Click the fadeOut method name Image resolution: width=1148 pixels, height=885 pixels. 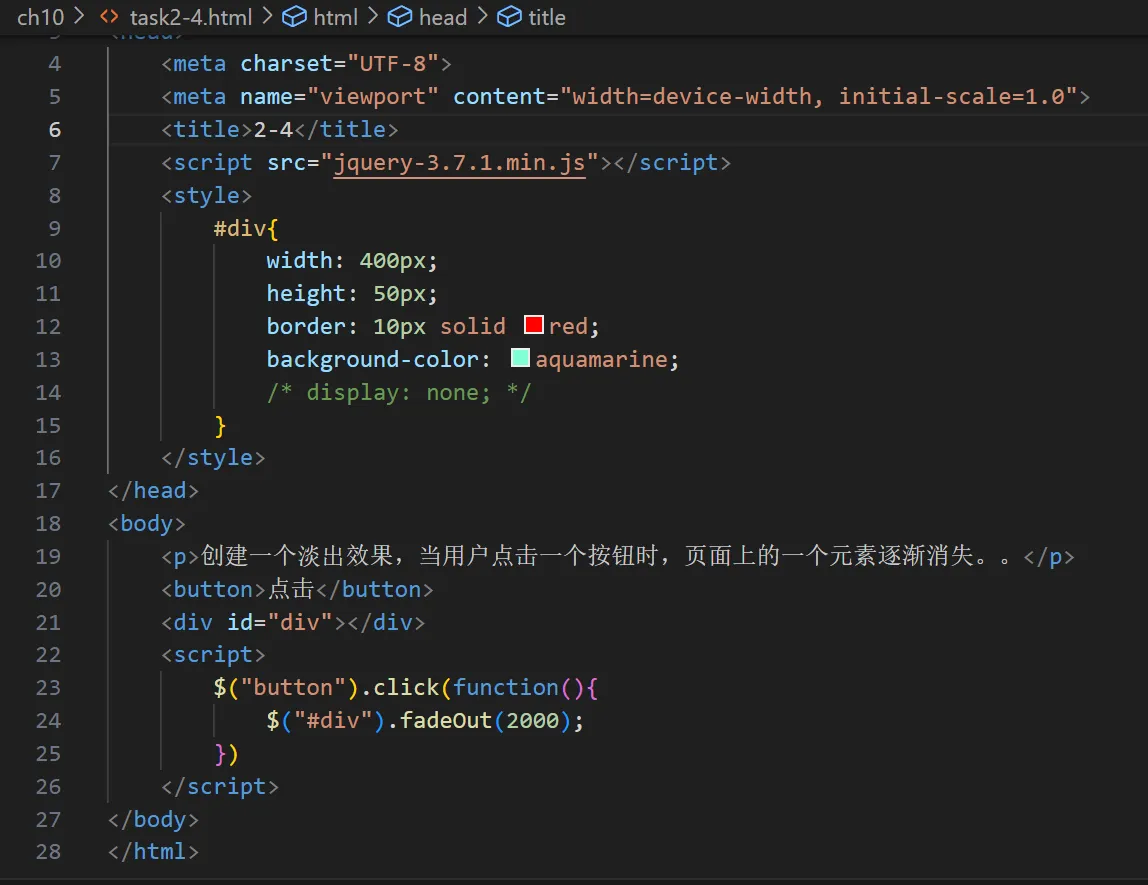pyautogui.click(x=446, y=720)
